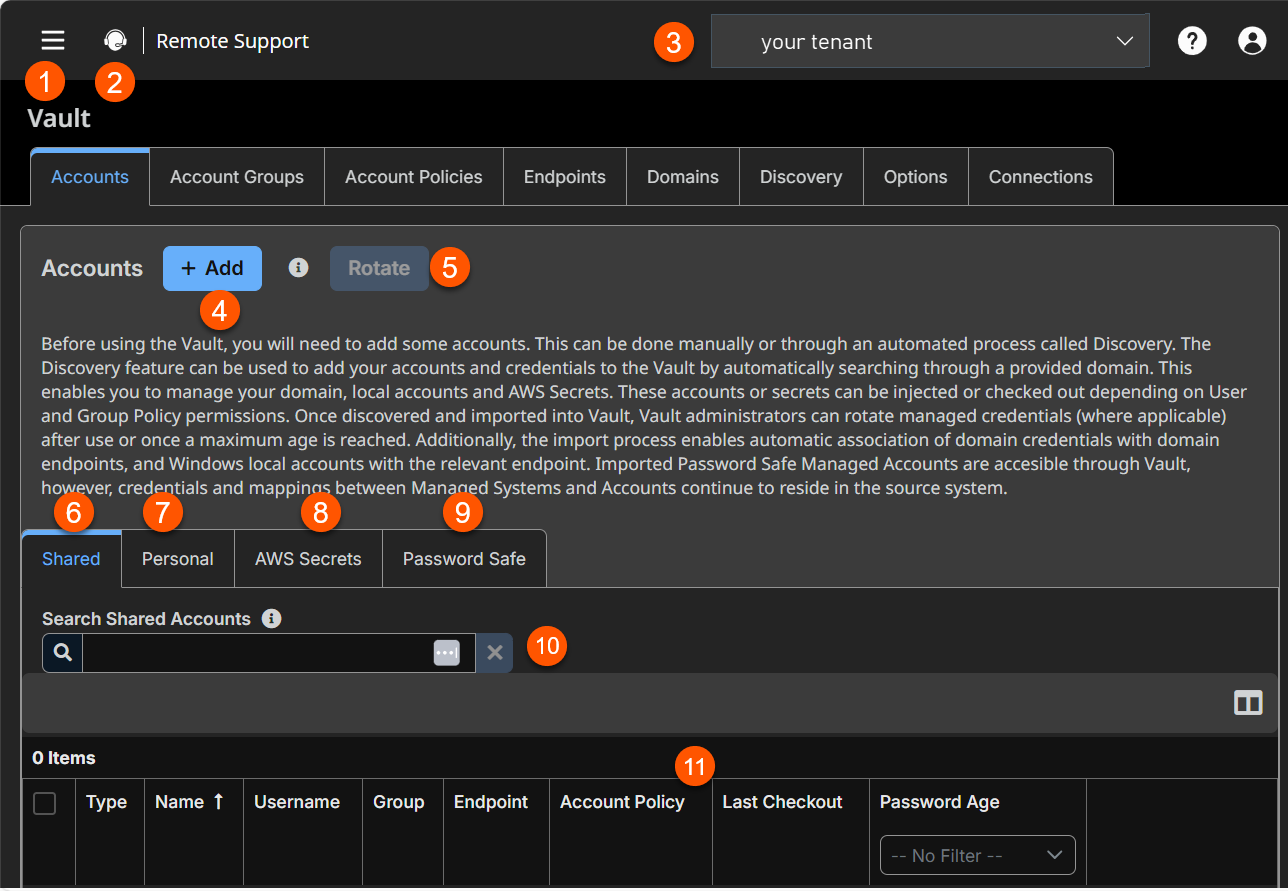The width and height of the screenshot is (1288, 891).
Task: Select the Shared accounts sub-tab
Action: [71, 559]
